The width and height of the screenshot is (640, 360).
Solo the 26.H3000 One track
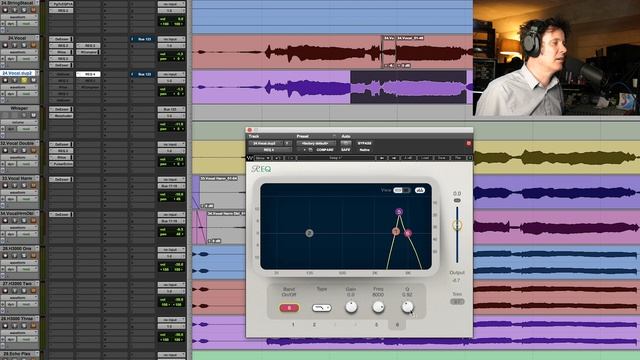[x=24, y=256]
